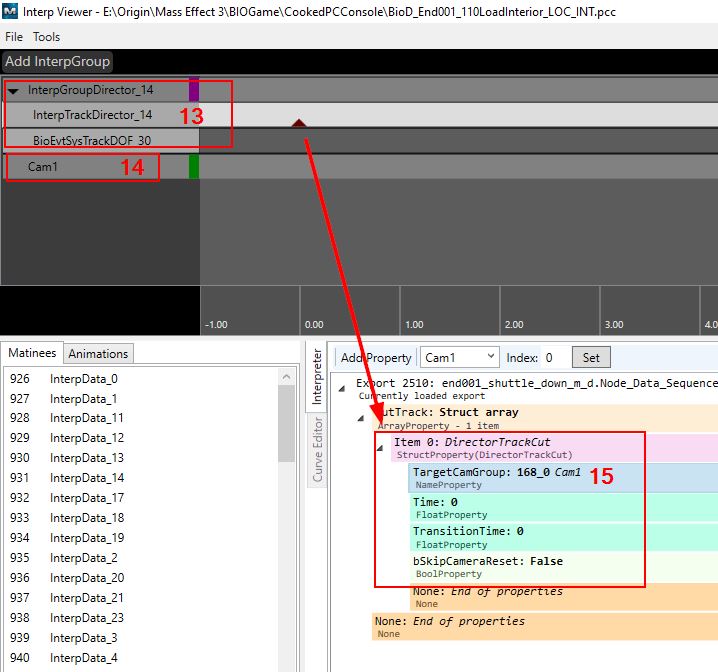Click the Set button

click(591, 358)
